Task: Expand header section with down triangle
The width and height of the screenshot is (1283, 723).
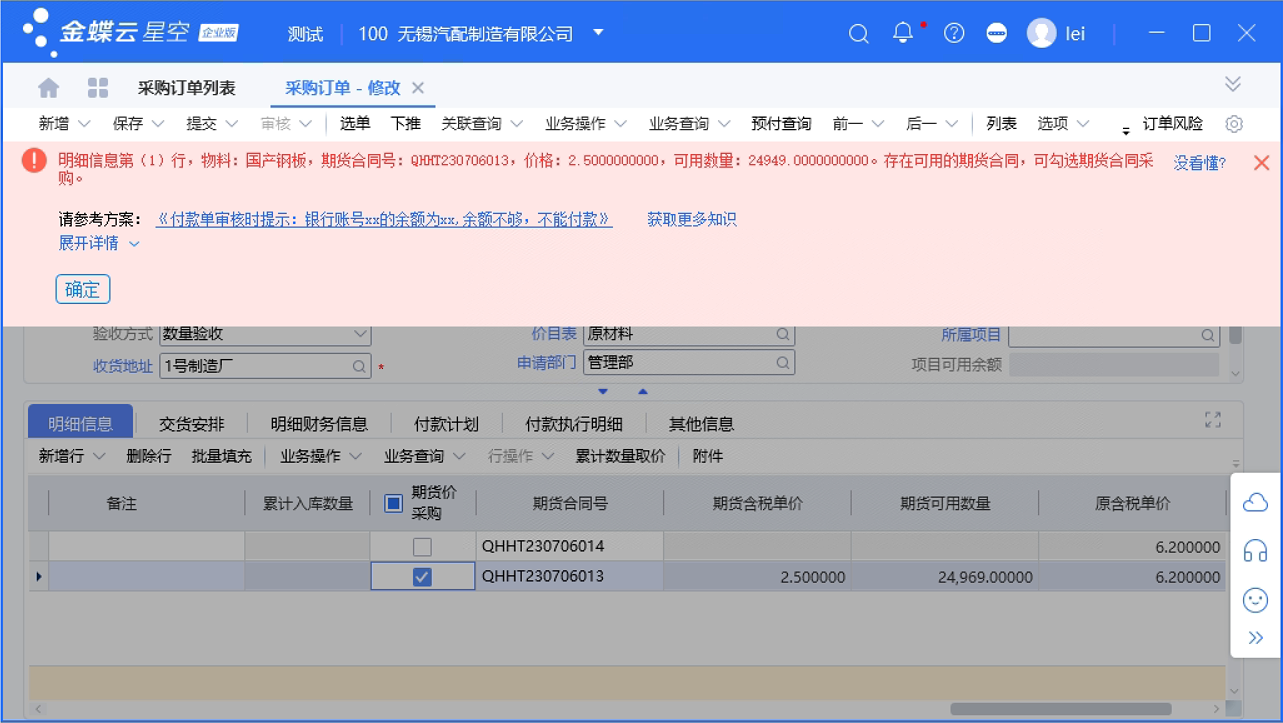Action: [x=603, y=392]
